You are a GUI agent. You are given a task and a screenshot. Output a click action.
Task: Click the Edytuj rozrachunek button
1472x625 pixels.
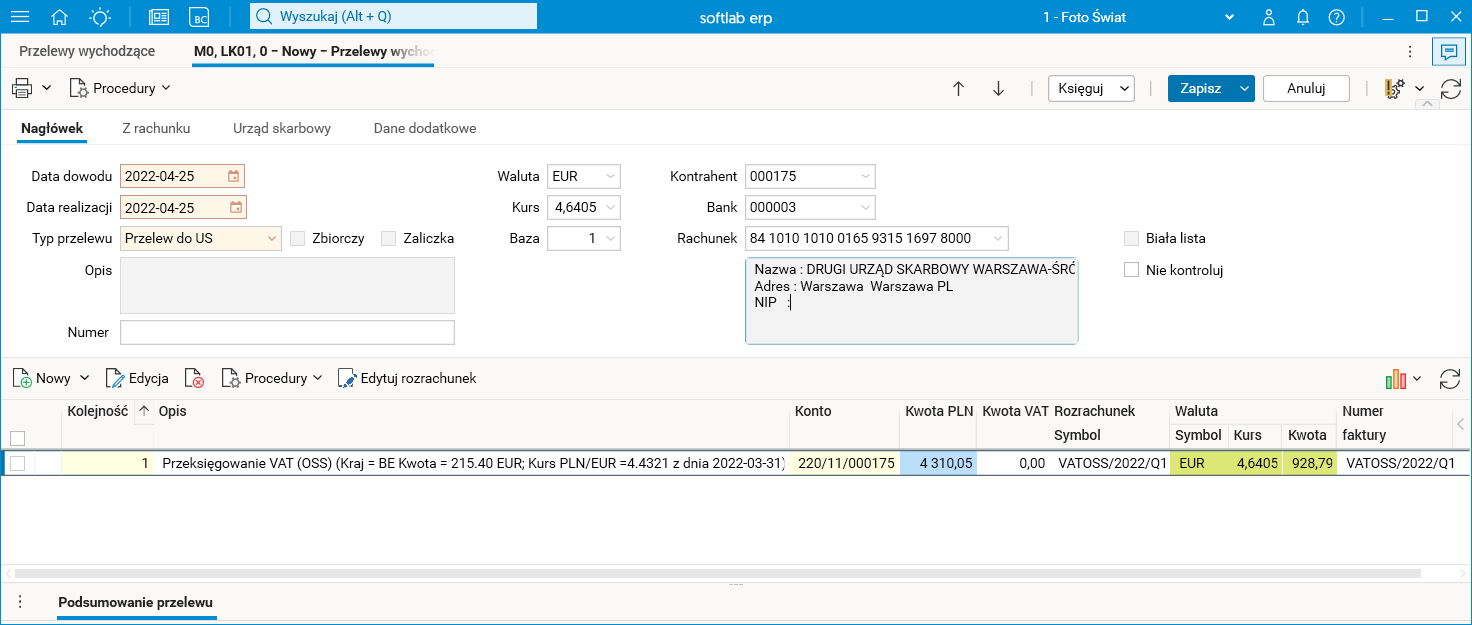tap(407, 378)
